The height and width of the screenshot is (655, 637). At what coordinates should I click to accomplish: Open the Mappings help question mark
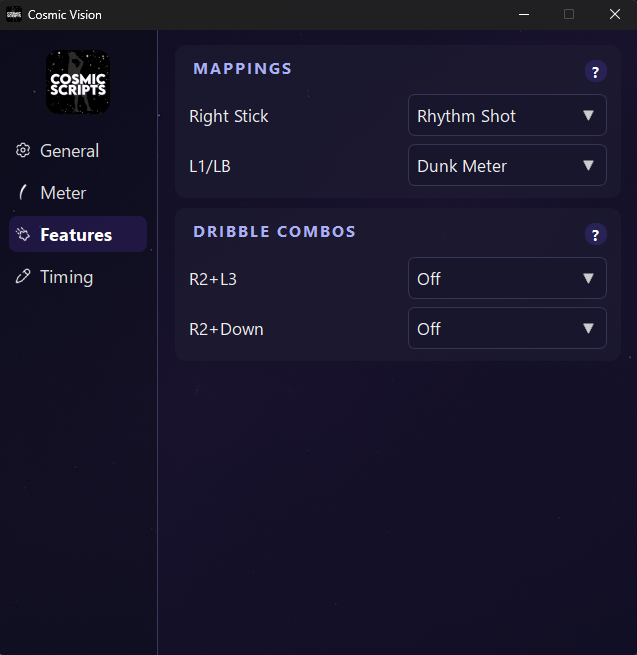[x=596, y=72]
